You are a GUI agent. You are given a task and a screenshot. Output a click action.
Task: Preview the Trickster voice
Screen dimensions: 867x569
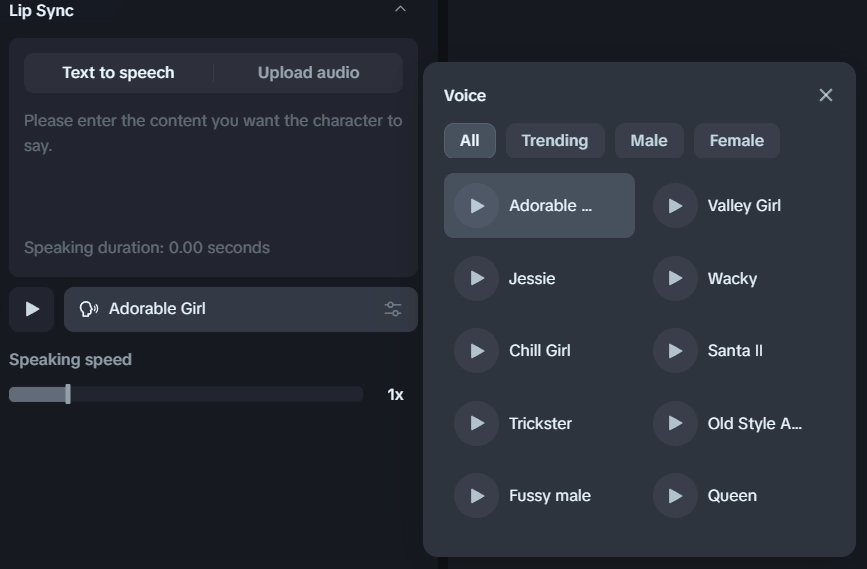pos(476,423)
